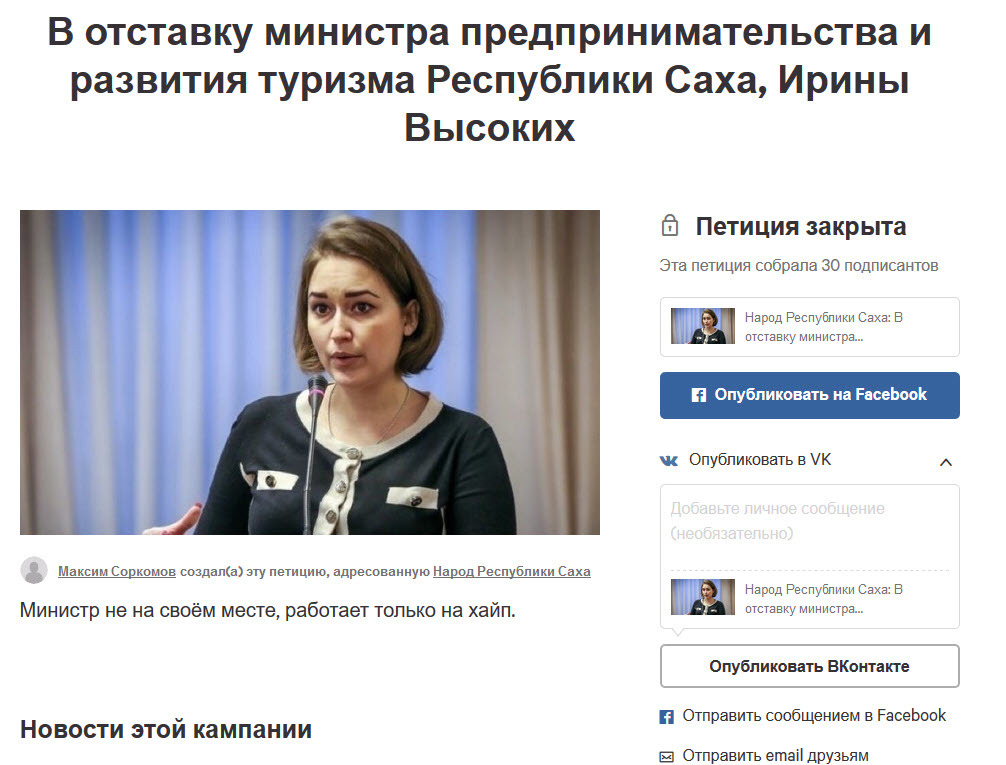
Task: Click the main petition photo
Action: pyautogui.click(x=310, y=372)
